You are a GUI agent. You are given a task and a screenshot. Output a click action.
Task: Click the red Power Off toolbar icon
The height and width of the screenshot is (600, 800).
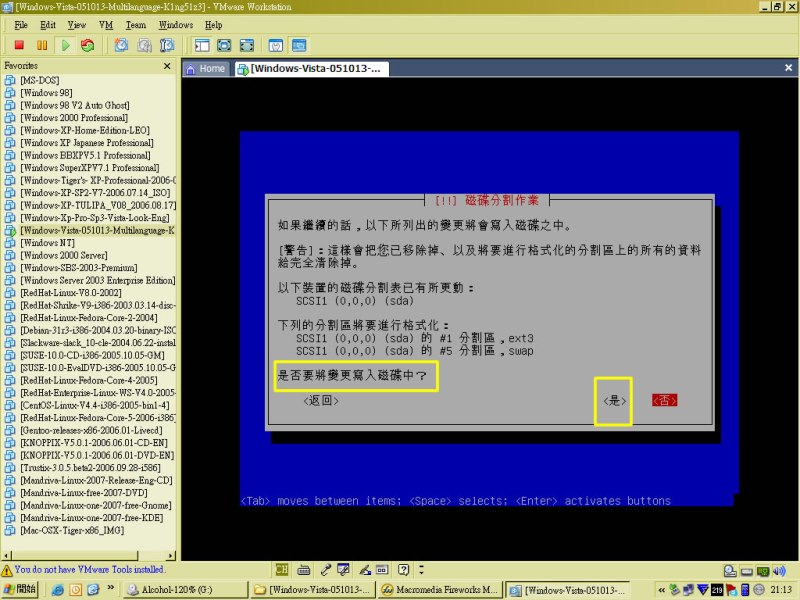pyautogui.click(x=19, y=45)
